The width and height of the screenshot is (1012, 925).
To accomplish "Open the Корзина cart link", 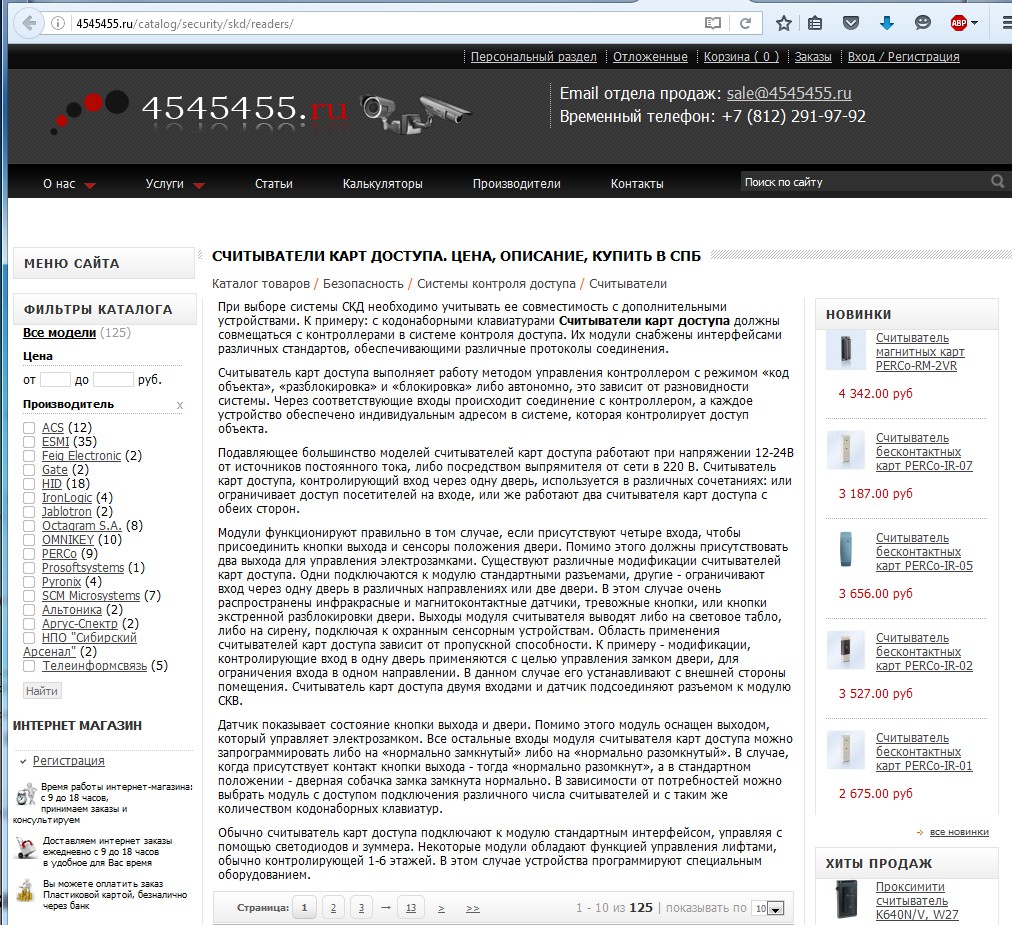I will tap(741, 57).
